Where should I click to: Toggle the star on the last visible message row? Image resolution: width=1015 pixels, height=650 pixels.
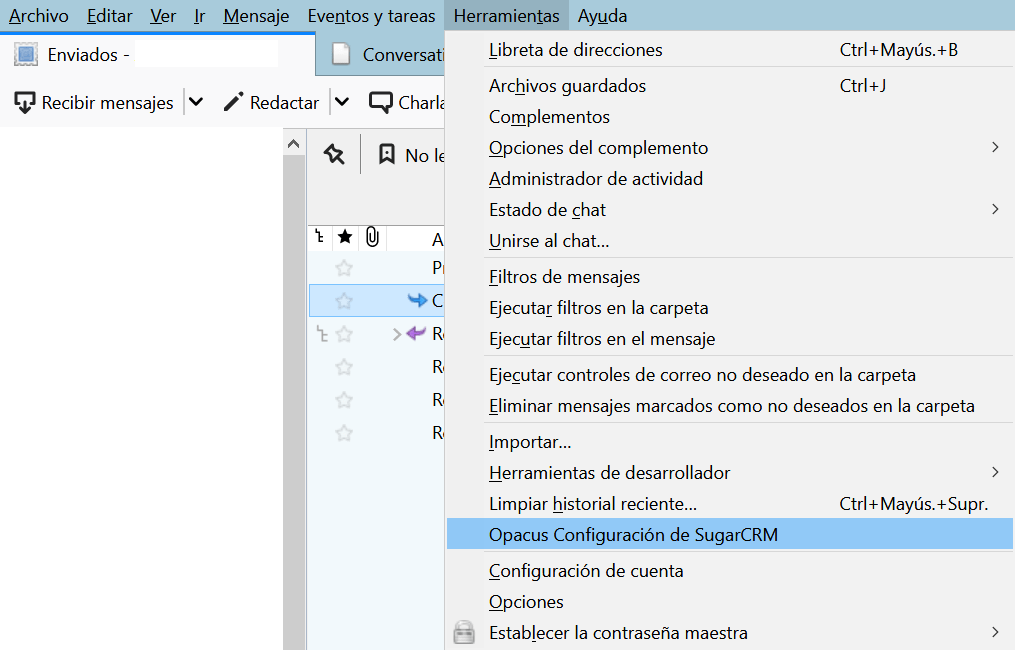coord(344,433)
